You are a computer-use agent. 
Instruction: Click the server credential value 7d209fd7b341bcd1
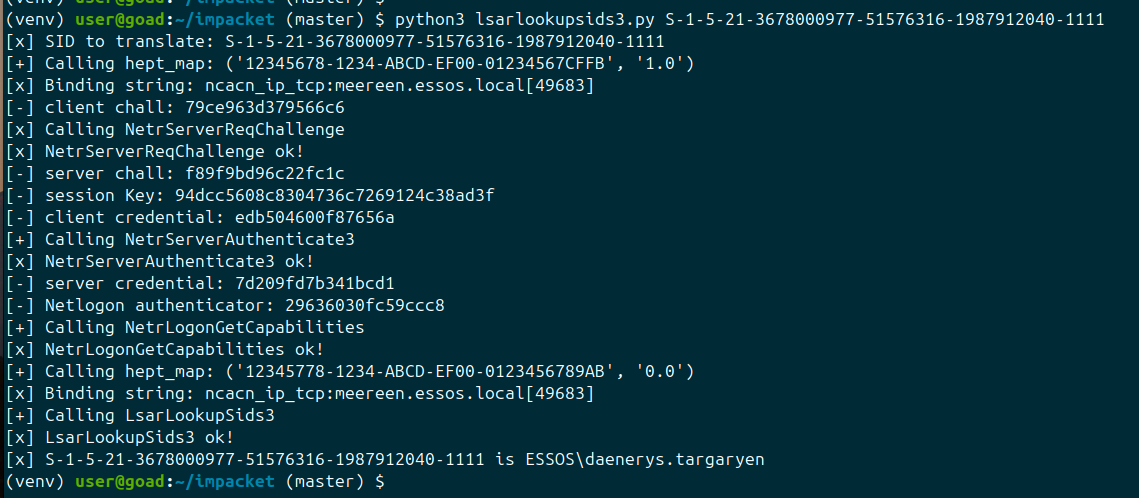coord(315,283)
